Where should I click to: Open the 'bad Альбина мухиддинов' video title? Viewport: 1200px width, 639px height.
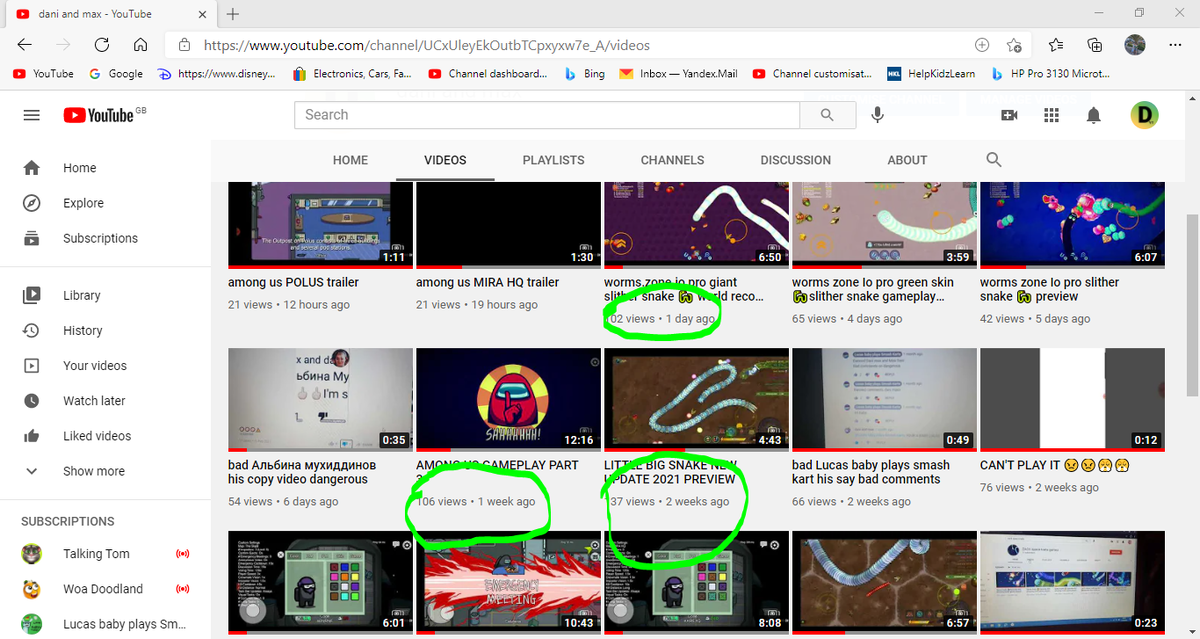[x=302, y=472]
